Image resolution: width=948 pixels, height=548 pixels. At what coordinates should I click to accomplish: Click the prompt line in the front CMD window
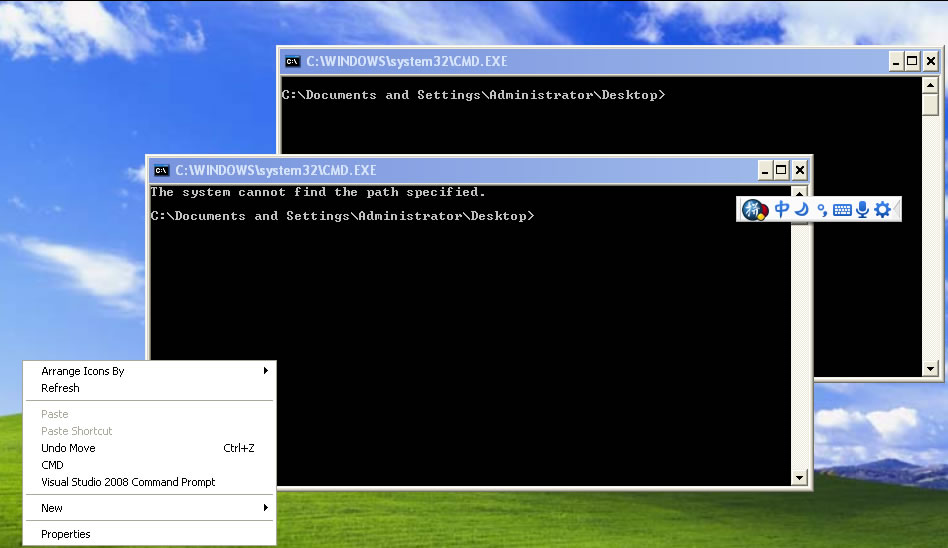click(x=343, y=216)
